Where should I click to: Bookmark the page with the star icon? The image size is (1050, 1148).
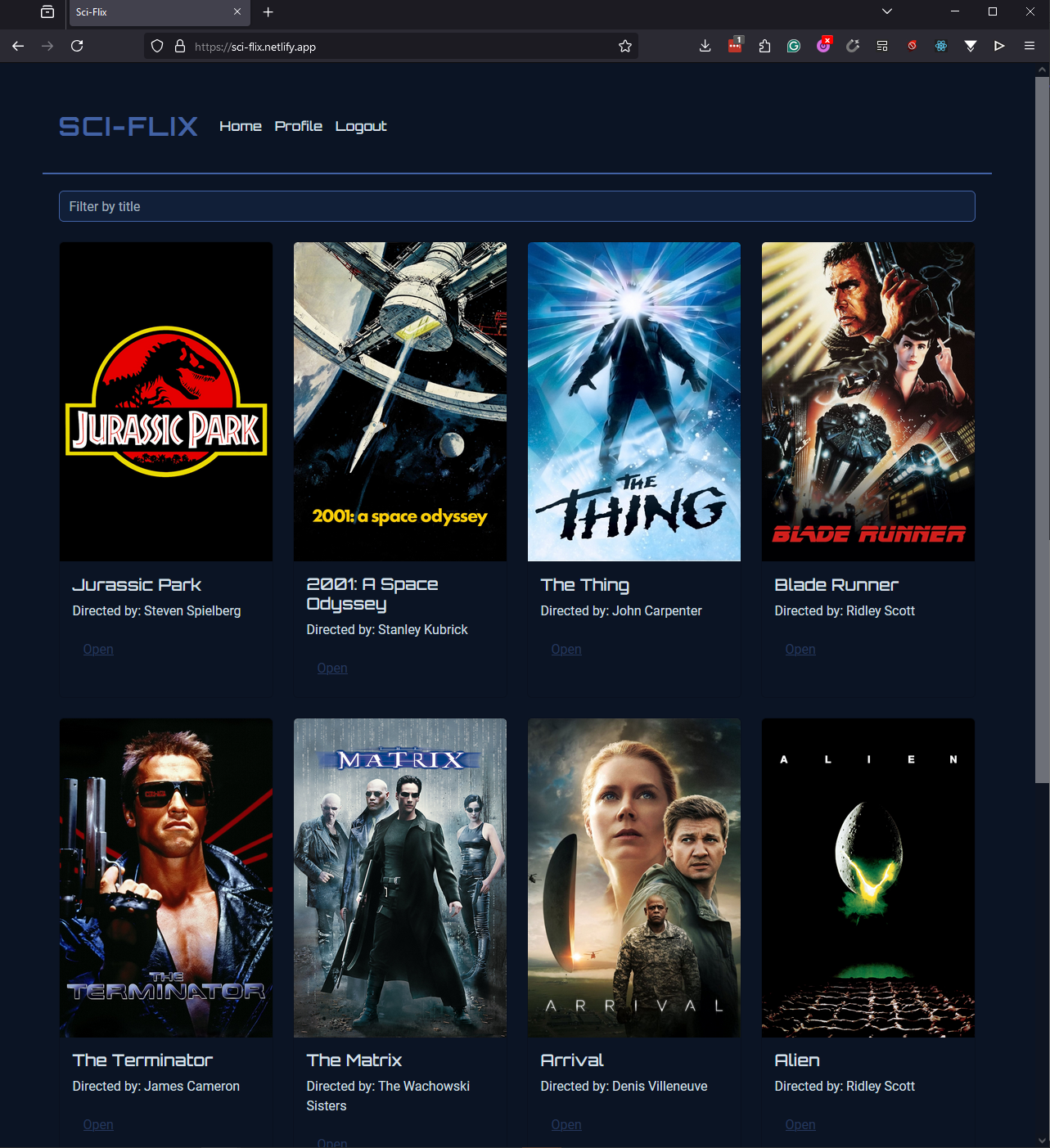(x=624, y=46)
